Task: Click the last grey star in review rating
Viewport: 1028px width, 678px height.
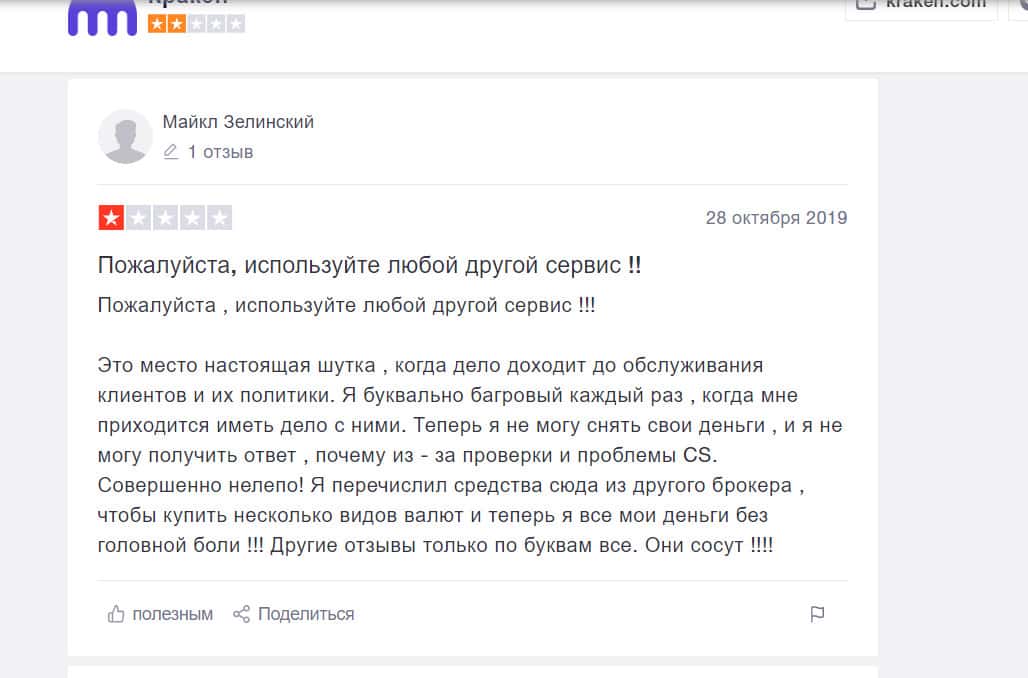Action: [x=219, y=218]
